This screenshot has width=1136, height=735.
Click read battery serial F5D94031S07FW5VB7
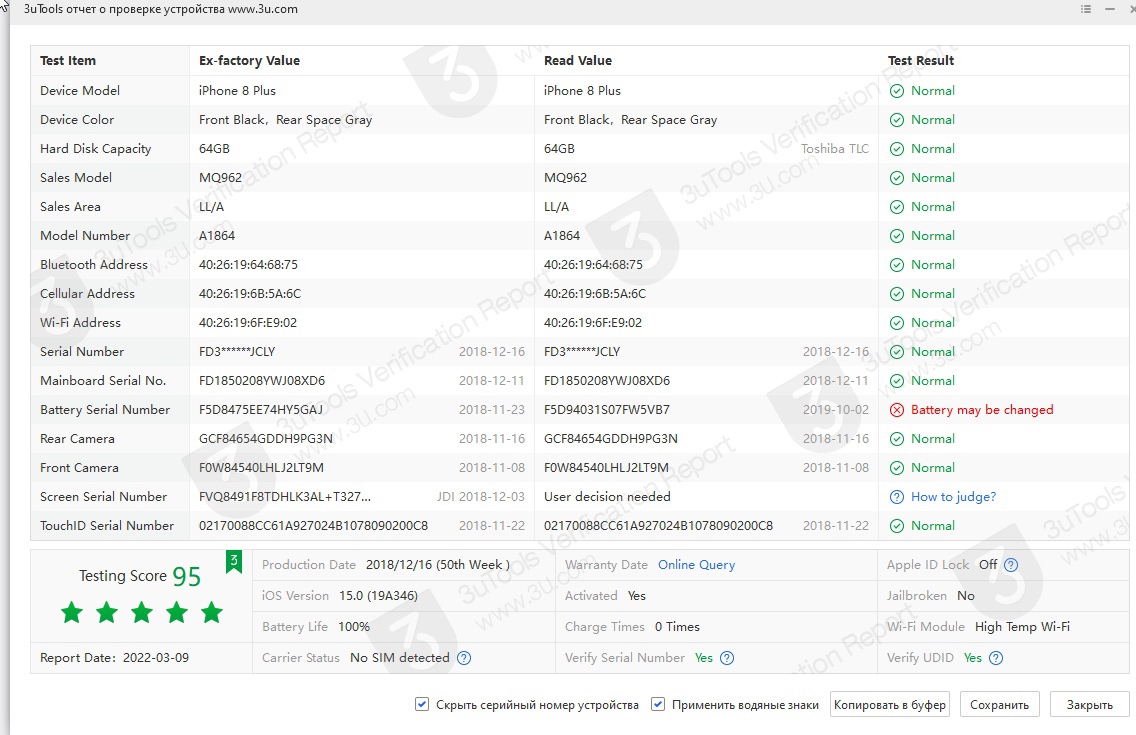(606, 410)
